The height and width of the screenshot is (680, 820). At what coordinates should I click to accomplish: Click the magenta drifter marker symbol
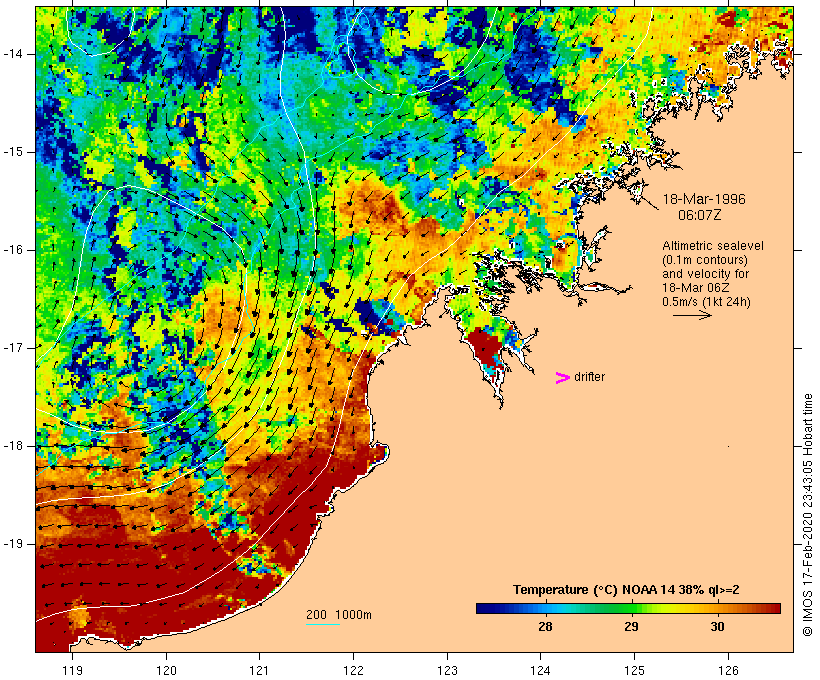(562, 378)
